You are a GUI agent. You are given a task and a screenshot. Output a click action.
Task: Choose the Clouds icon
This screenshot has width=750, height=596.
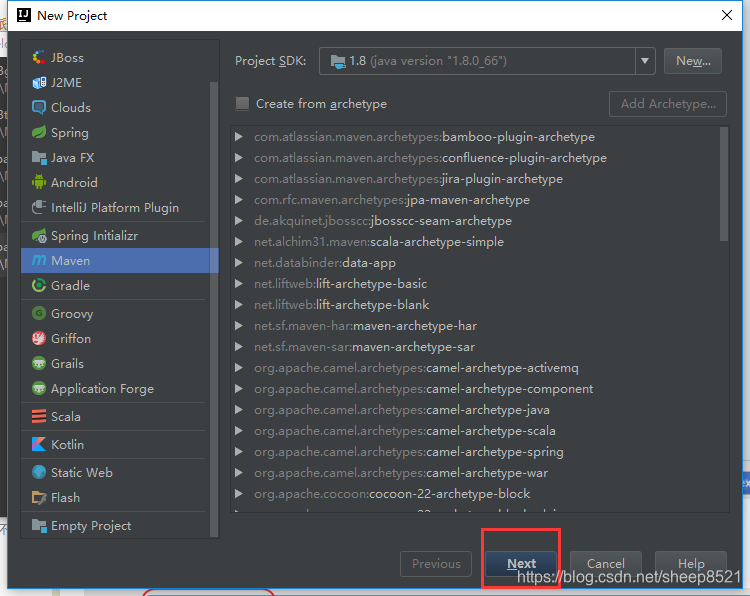(39, 108)
